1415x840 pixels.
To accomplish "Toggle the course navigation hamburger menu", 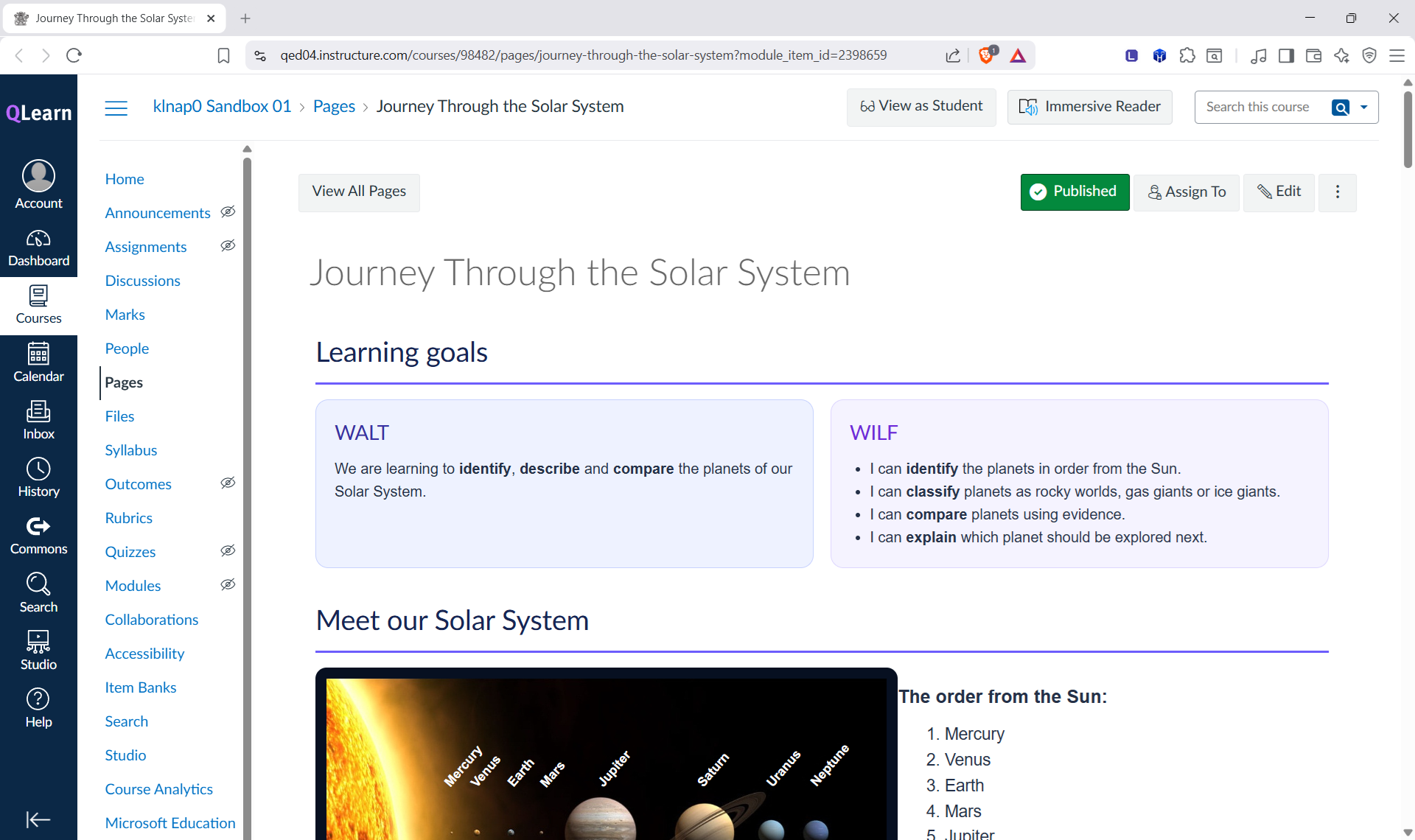I will [x=116, y=108].
